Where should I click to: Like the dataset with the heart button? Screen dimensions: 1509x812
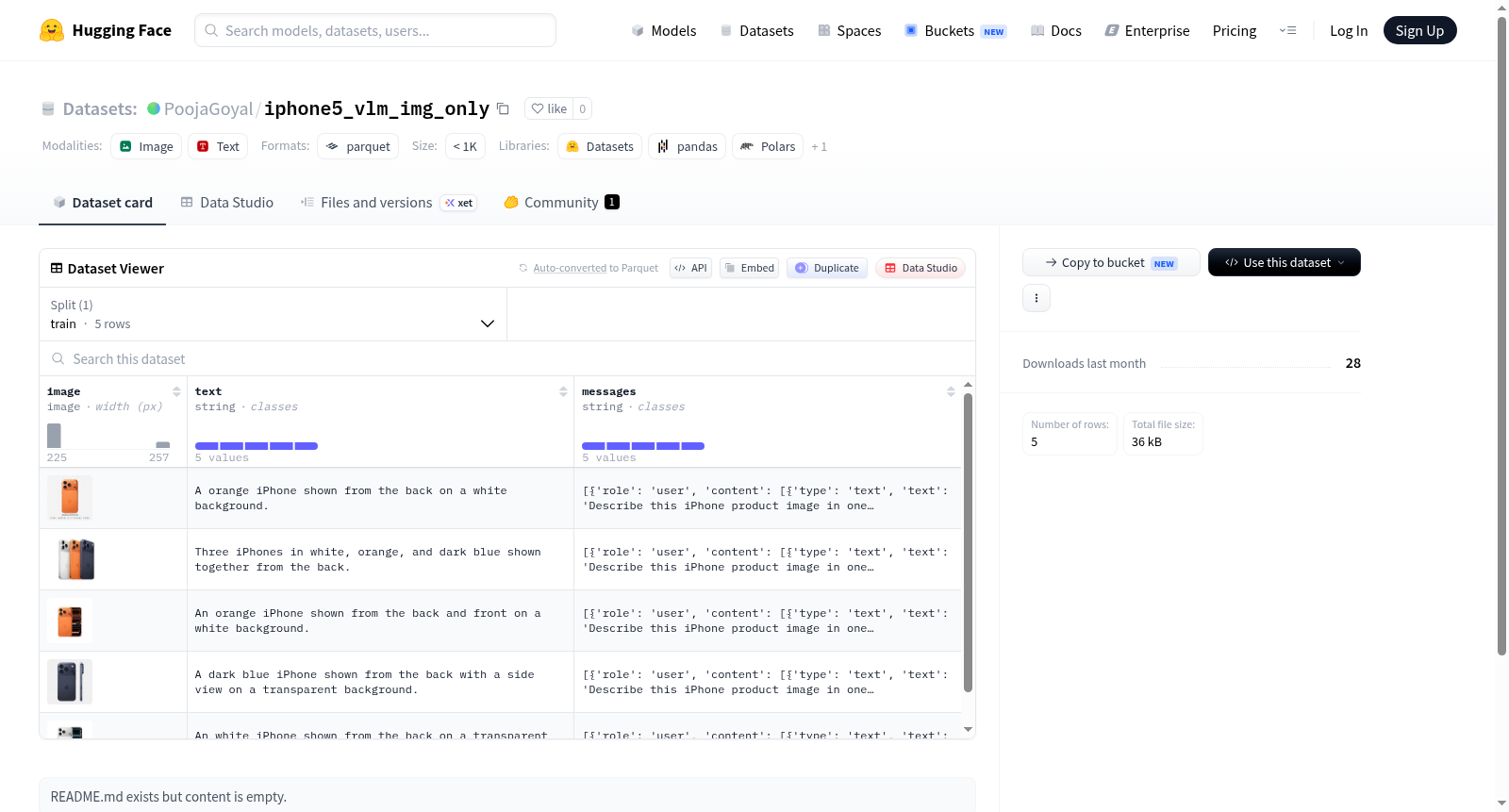[x=549, y=108]
